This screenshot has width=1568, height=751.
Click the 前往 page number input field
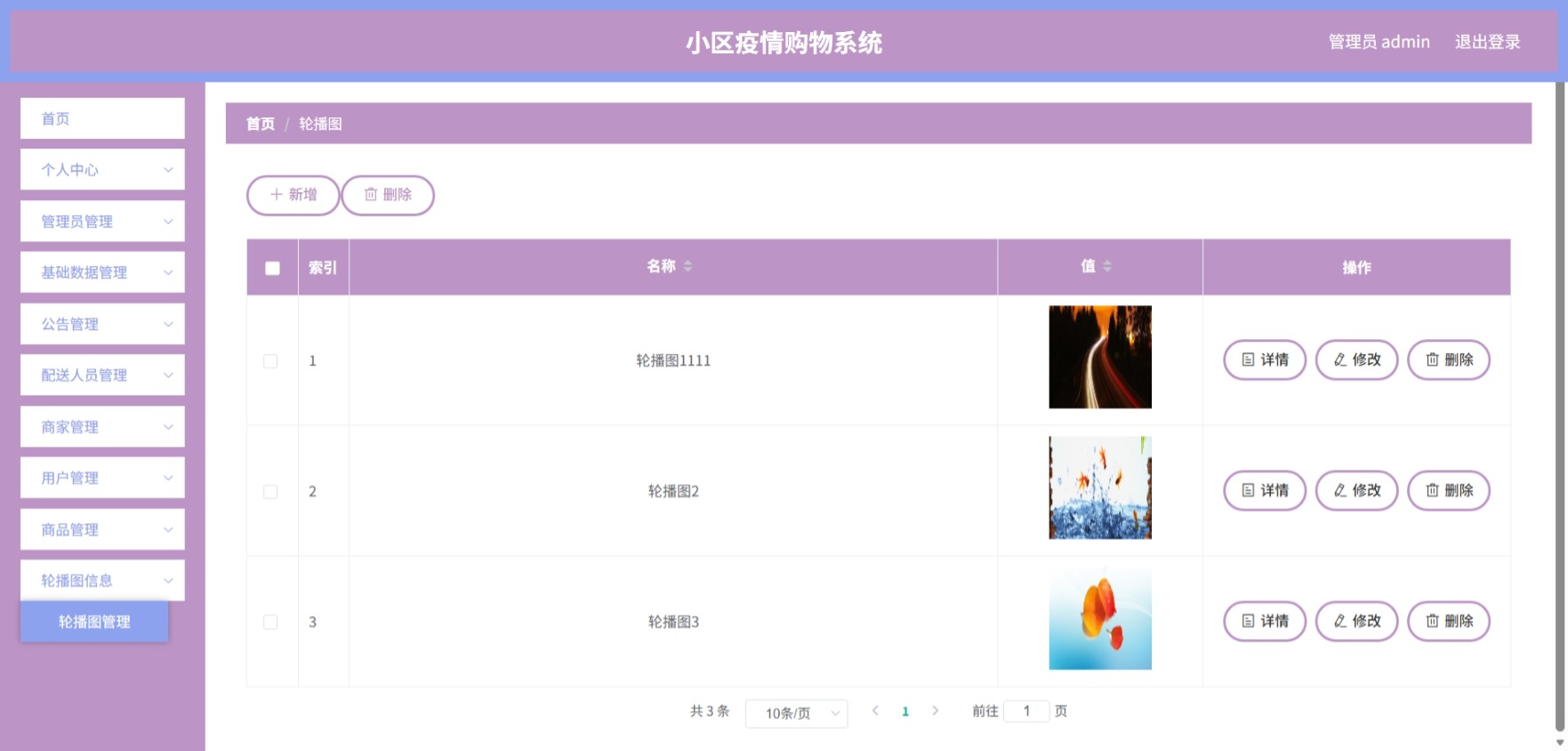click(1026, 711)
